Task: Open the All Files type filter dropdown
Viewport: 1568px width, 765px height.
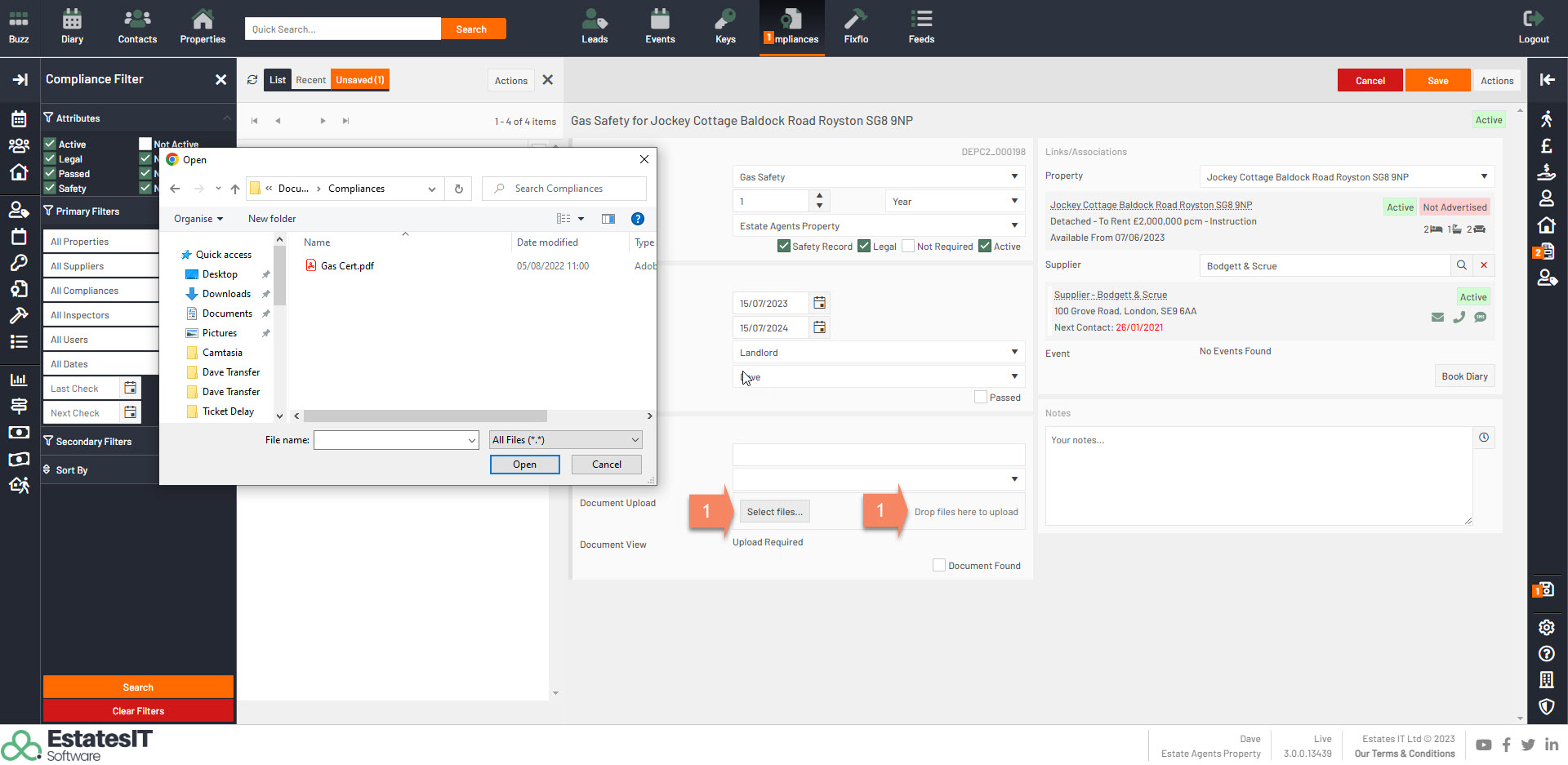Action: pos(565,440)
